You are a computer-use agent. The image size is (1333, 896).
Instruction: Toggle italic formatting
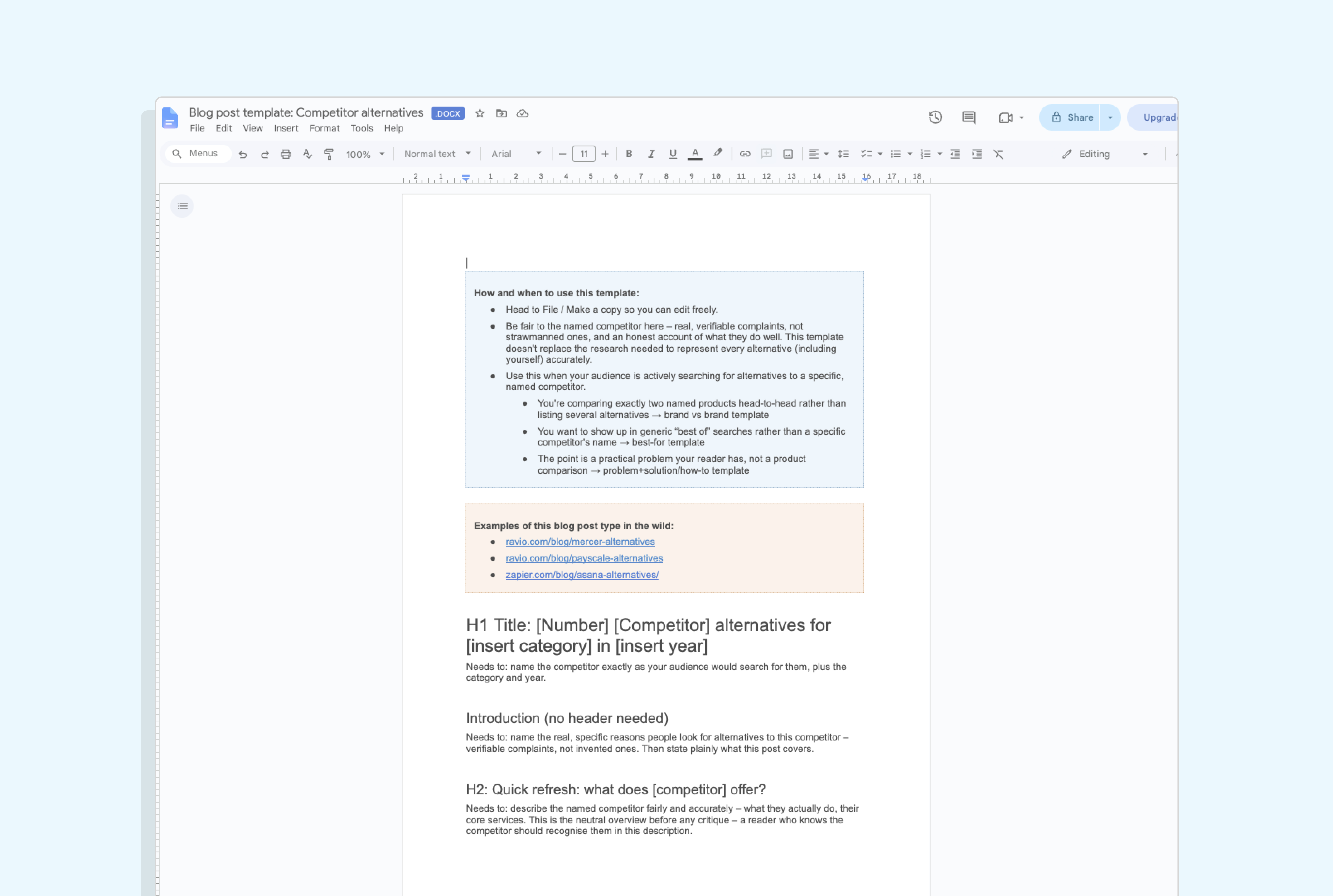(x=651, y=154)
